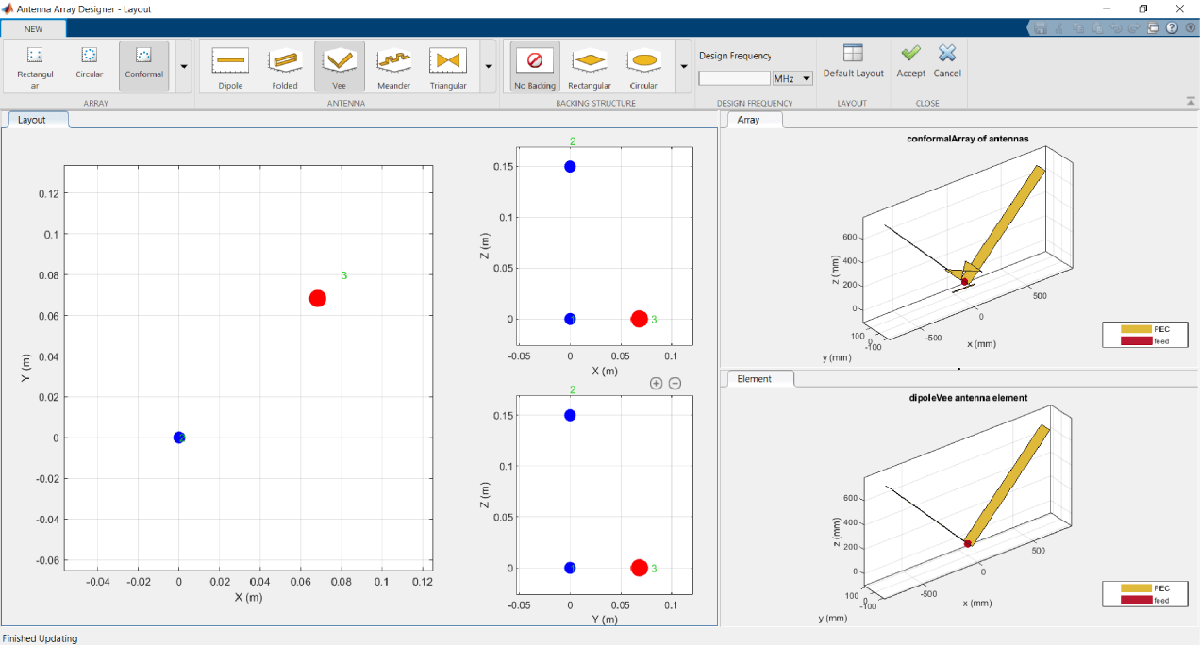Click the feed legend swatch in Array plot
The width and height of the screenshot is (1200, 645).
[x=1136, y=341]
